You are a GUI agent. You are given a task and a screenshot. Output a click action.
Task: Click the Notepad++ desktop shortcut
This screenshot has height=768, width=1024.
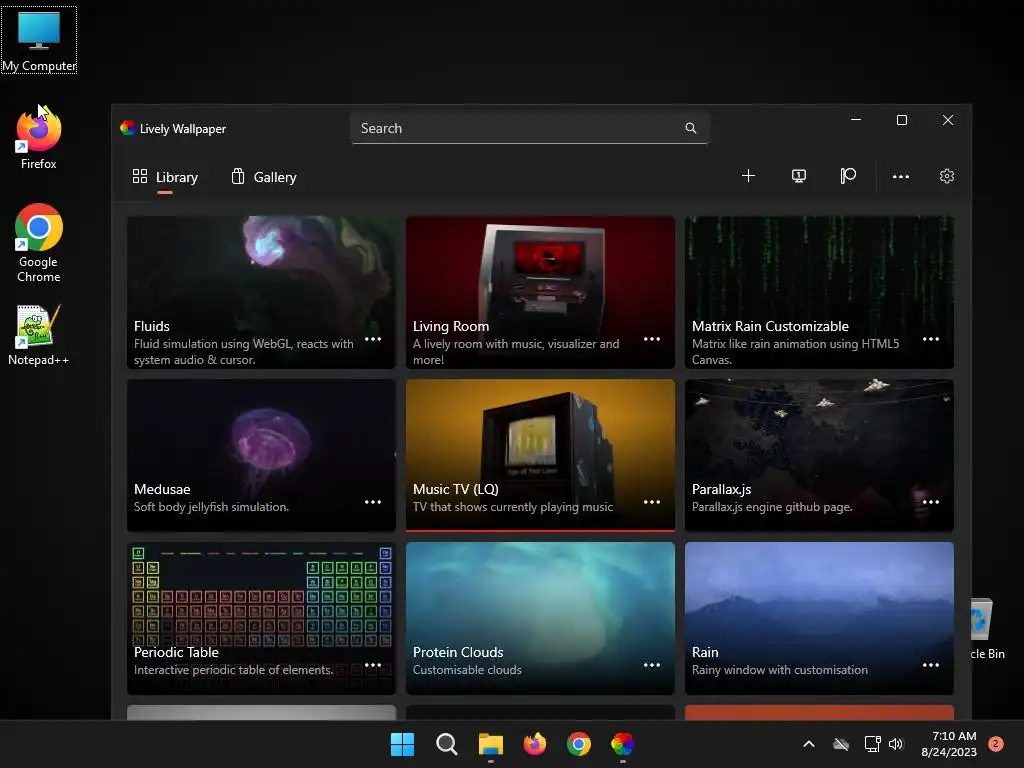[39, 334]
